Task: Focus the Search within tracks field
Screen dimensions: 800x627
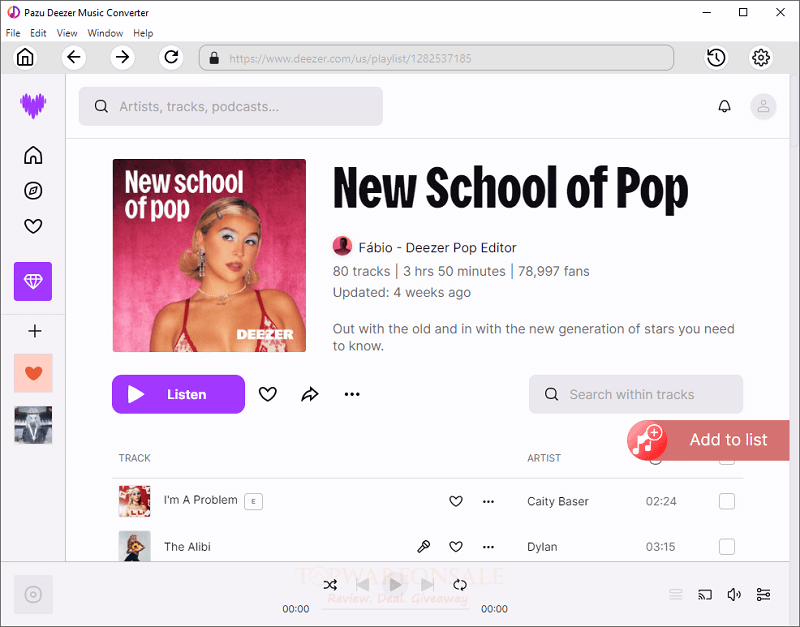Action: (x=636, y=394)
